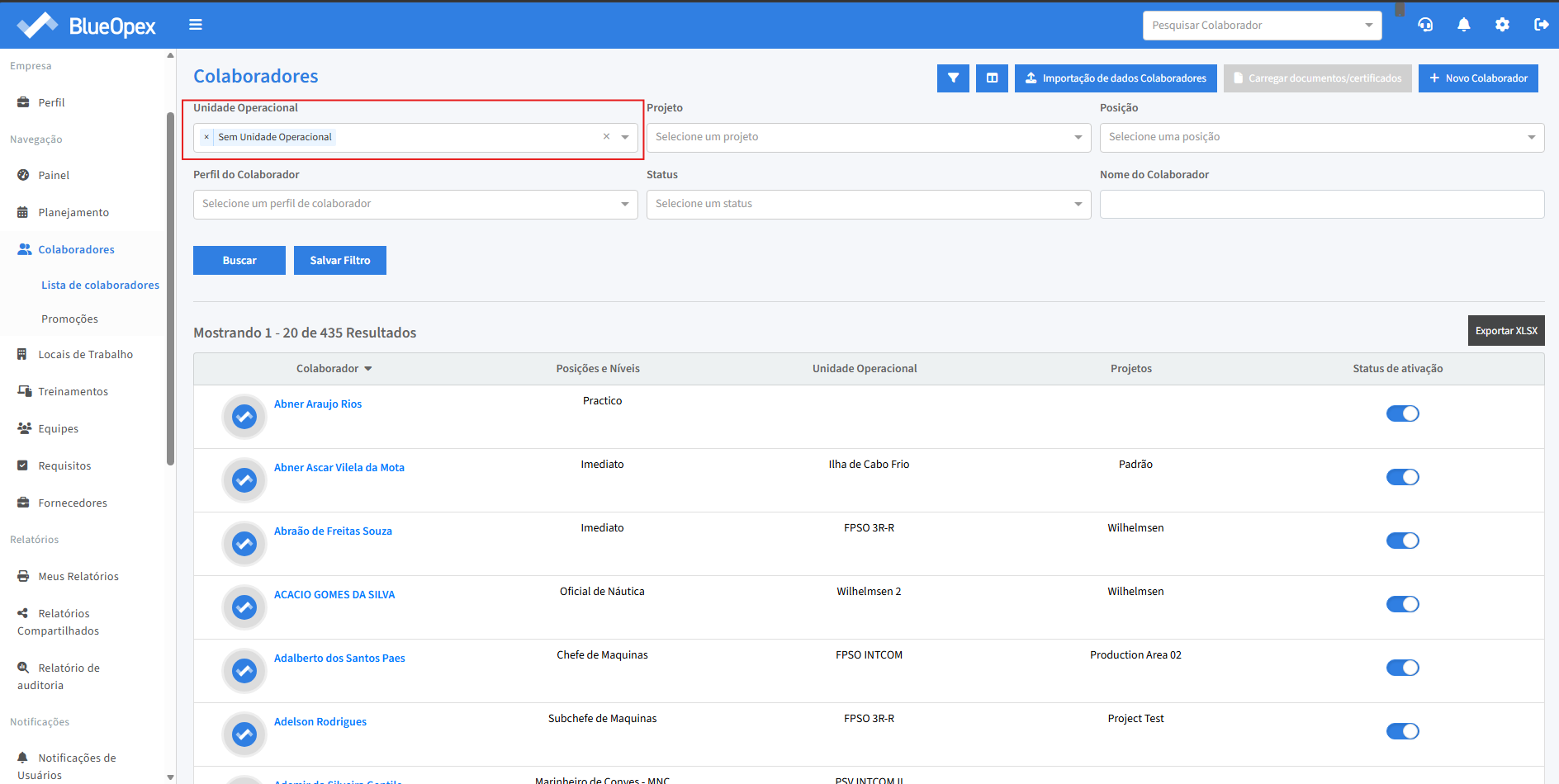Open ACACIO GOMES DA SILVA link
The height and width of the screenshot is (784, 1559).
pyautogui.click(x=334, y=594)
